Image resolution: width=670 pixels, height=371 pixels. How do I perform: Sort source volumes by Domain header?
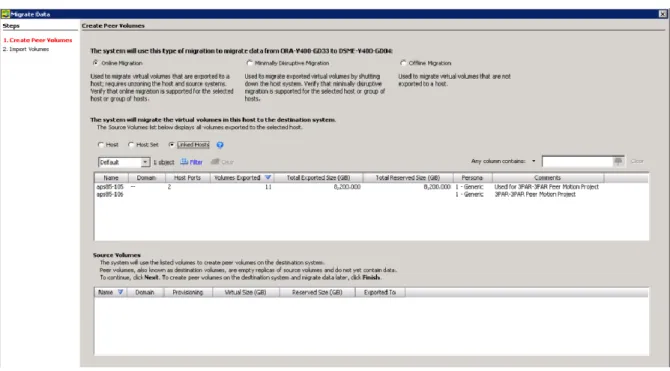click(144, 292)
